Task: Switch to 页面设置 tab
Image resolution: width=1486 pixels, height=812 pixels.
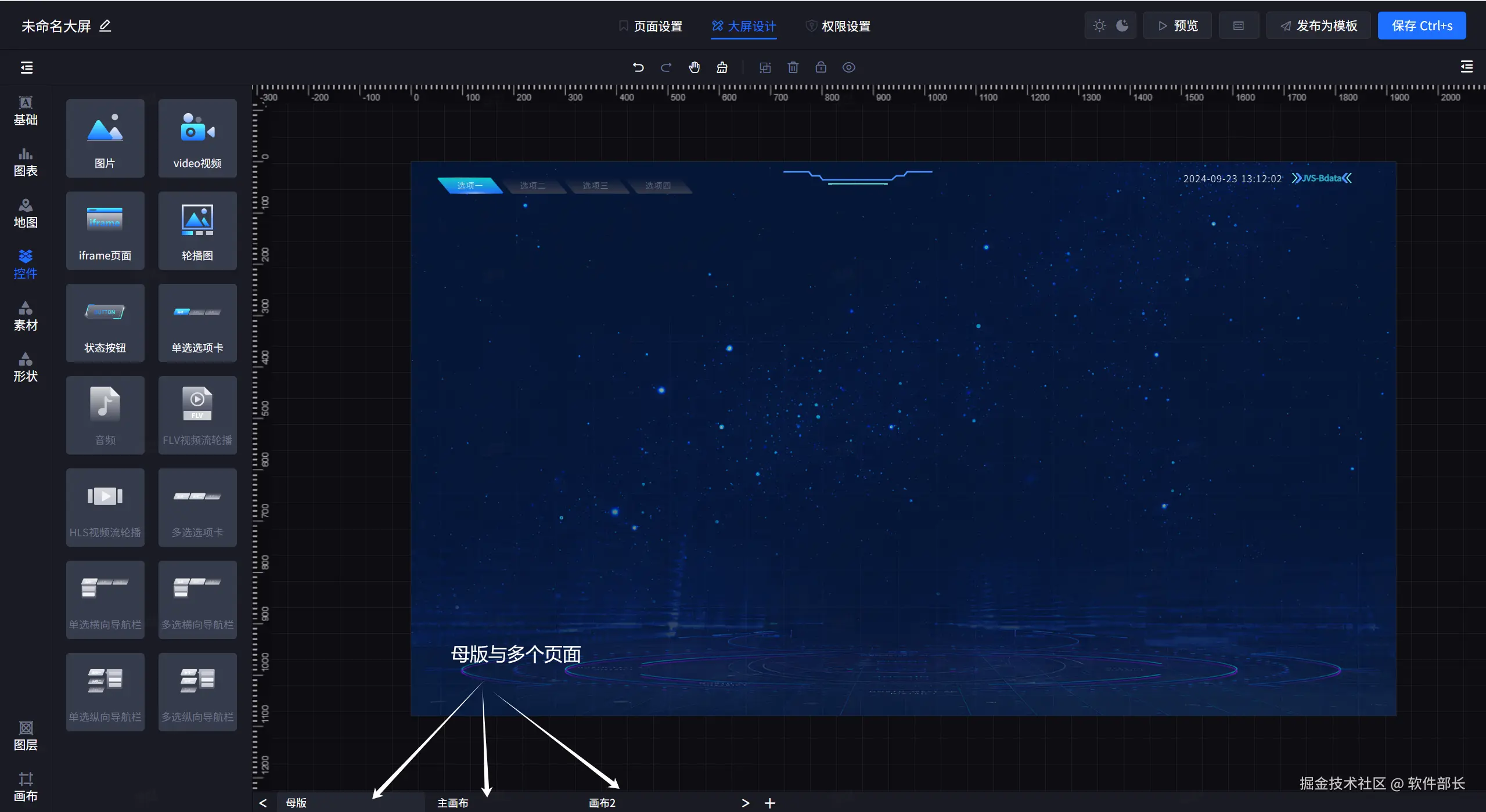Action: 650,26
